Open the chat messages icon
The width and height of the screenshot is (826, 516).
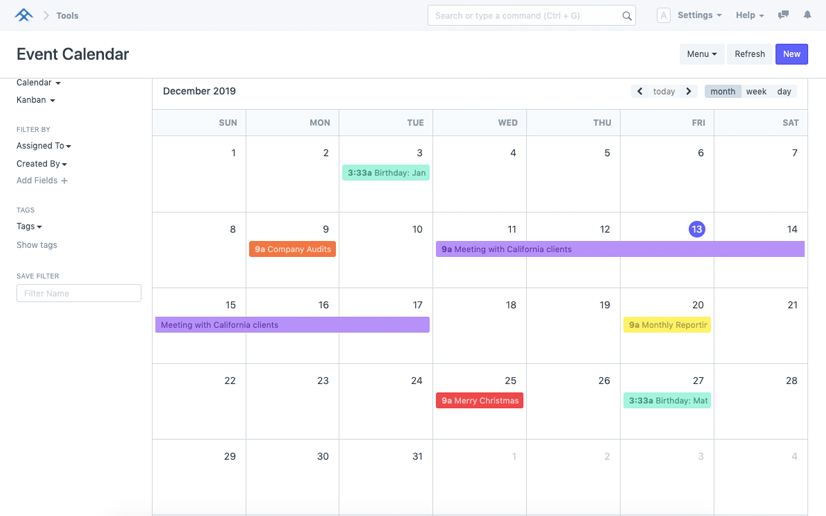point(783,15)
